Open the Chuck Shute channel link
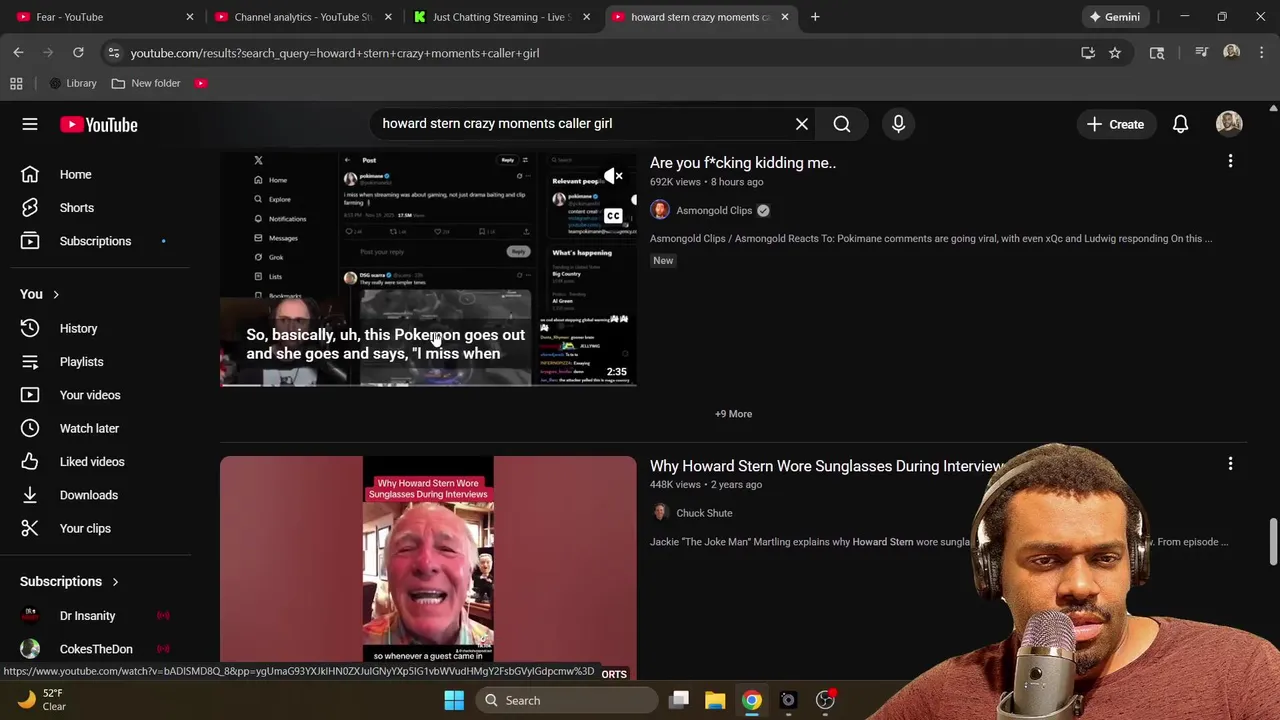 click(704, 513)
